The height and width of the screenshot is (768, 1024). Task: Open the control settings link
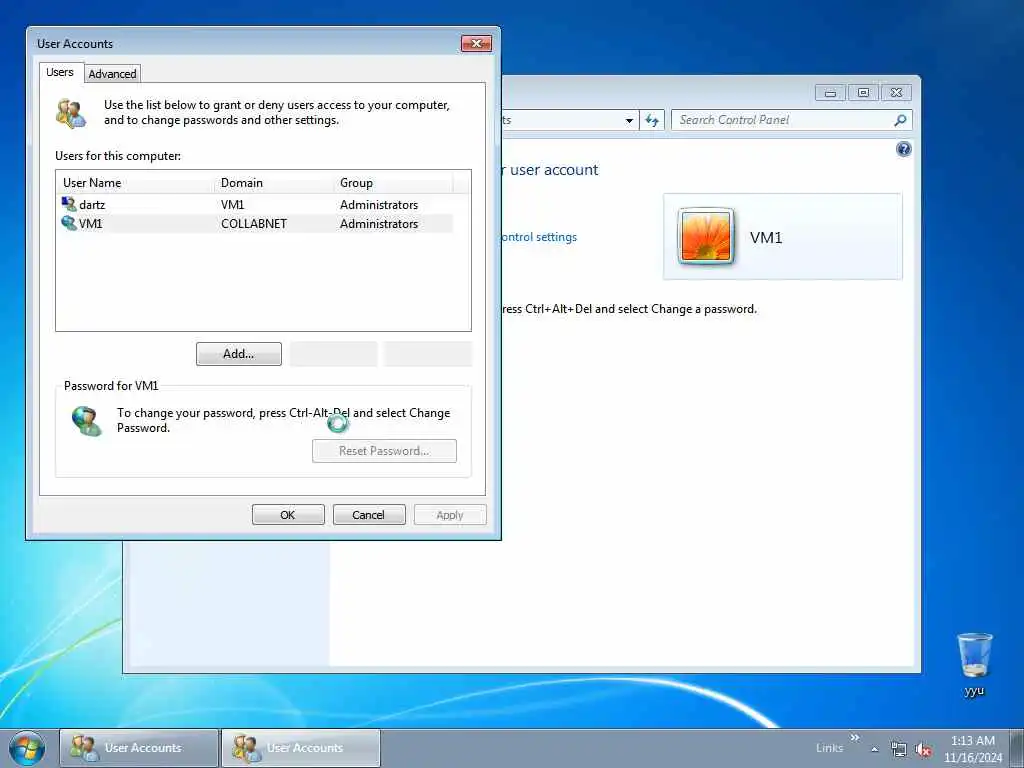(539, 237)
